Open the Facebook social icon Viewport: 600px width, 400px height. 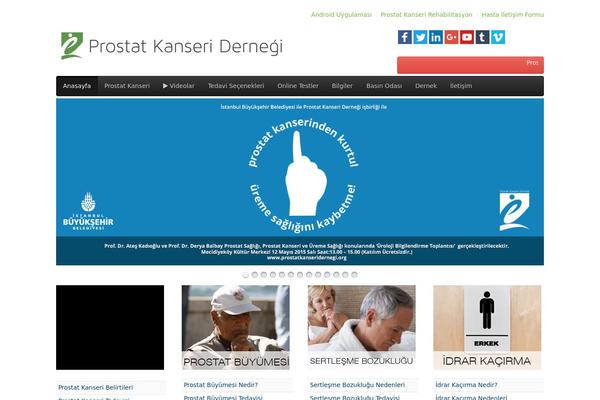coord(405,37)
